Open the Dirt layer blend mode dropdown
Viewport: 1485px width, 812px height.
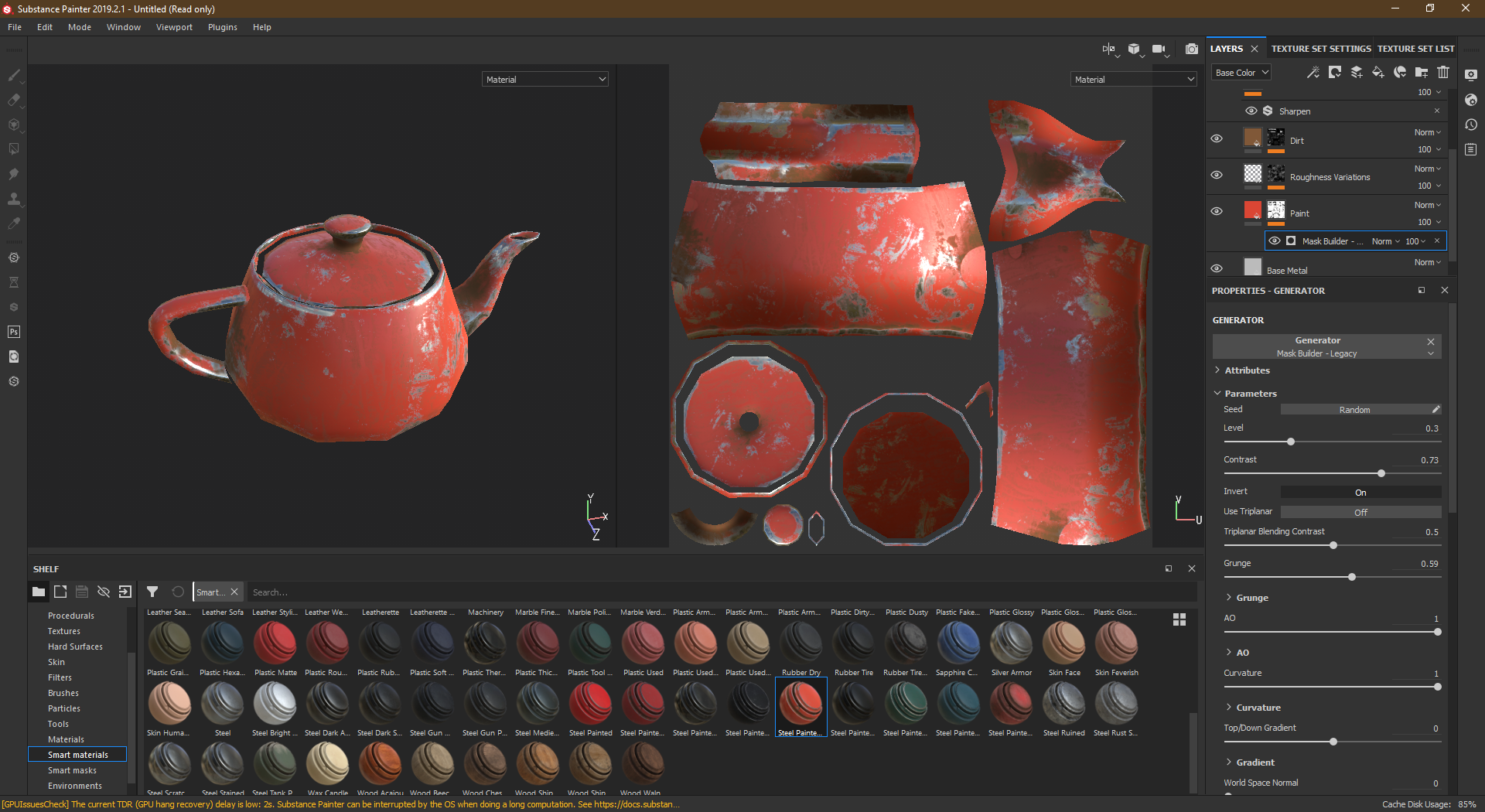click(x=1427, y=132)
